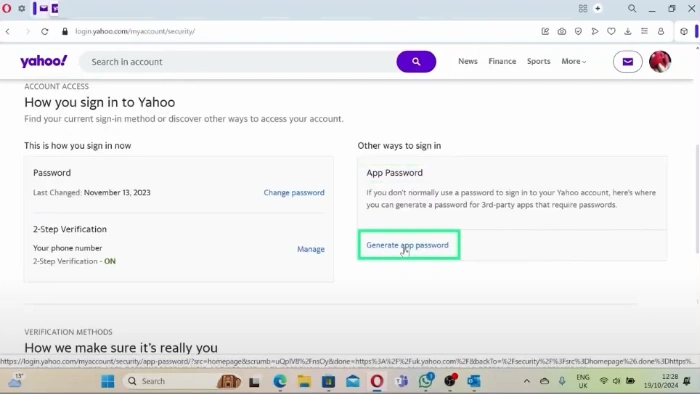The width and height of the screenshot is (700, 394).
Task: Open weather widget showing 13°
Action: 15,381
